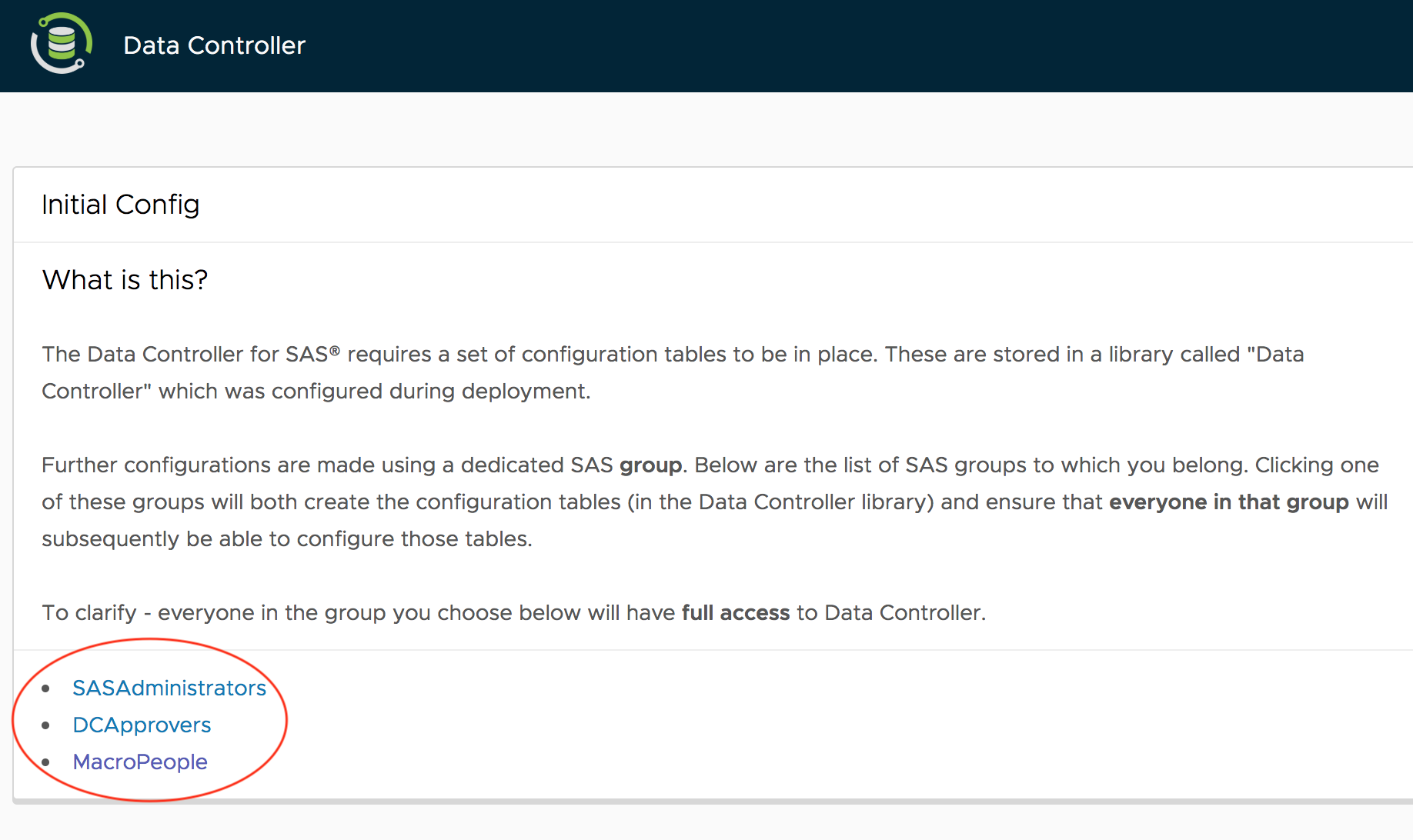Click the "Data Controller" header title
Viewport: 1413px width, 840px height.
[x=214, y=45]
